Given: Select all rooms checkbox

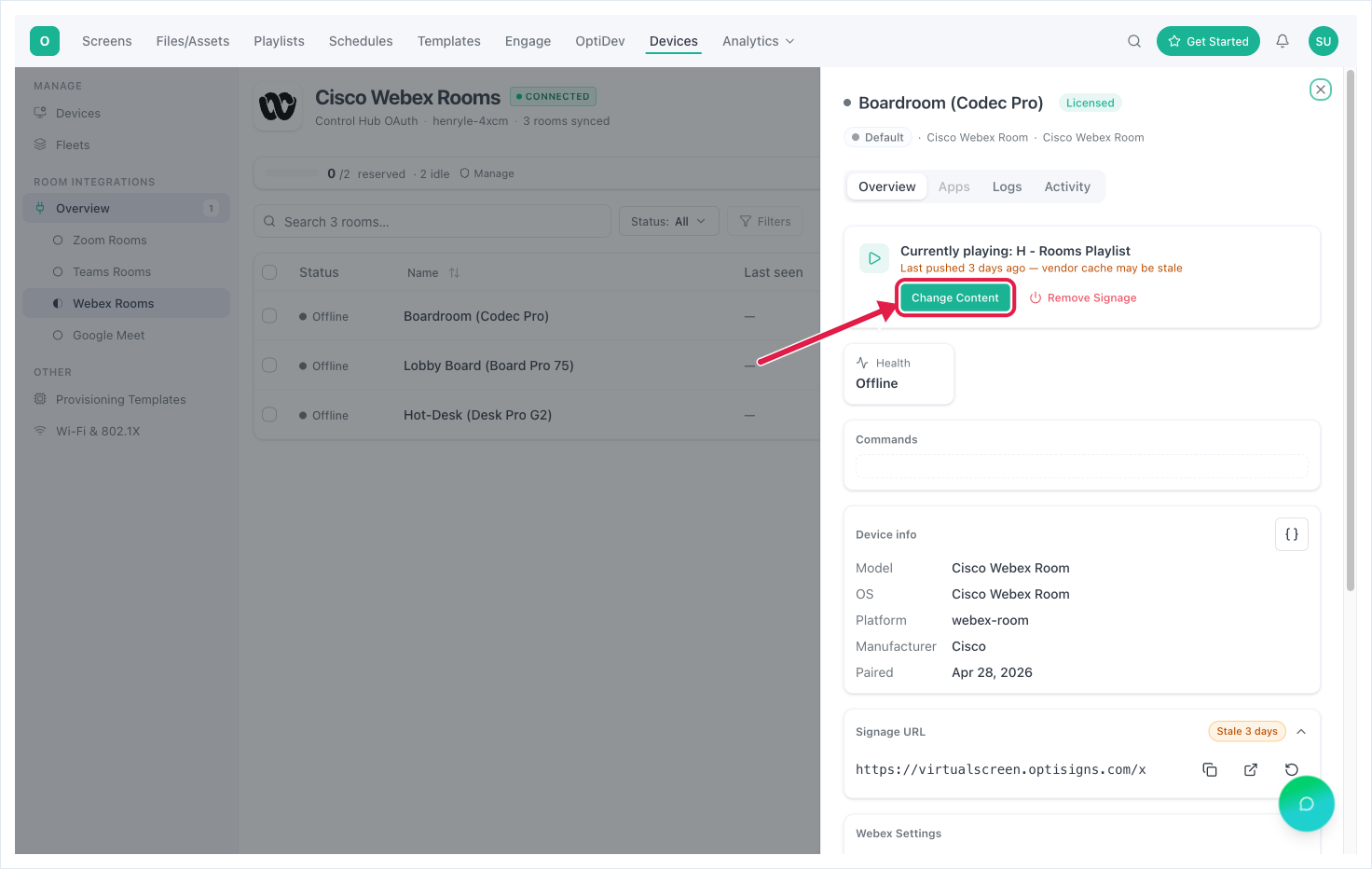Looking at the screenshot, I should click(269, 272).
